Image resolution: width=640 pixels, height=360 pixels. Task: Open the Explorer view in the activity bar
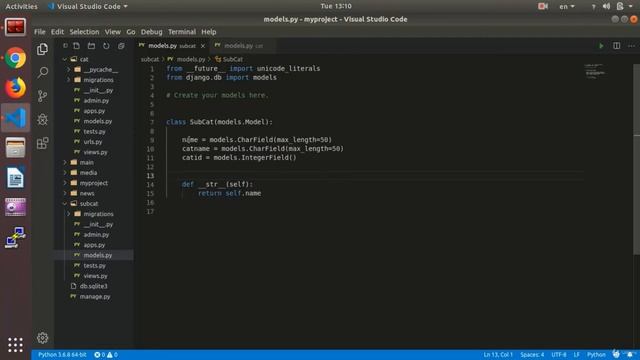tap(42, 49)
